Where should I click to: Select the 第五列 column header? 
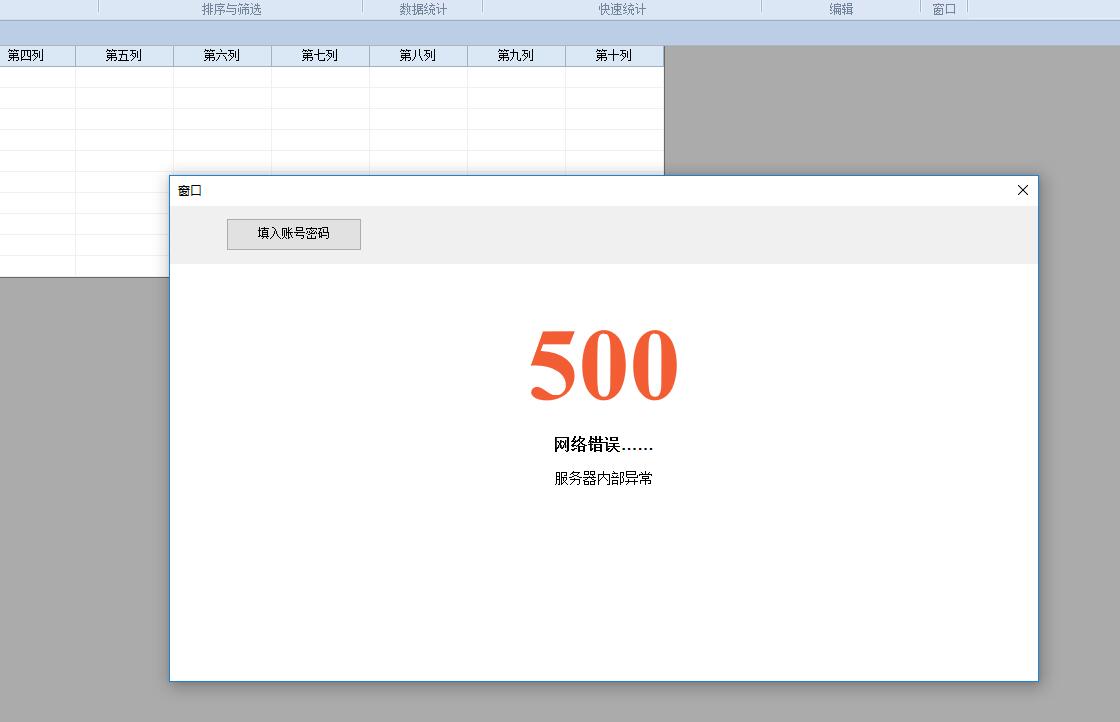coord(124,56)
